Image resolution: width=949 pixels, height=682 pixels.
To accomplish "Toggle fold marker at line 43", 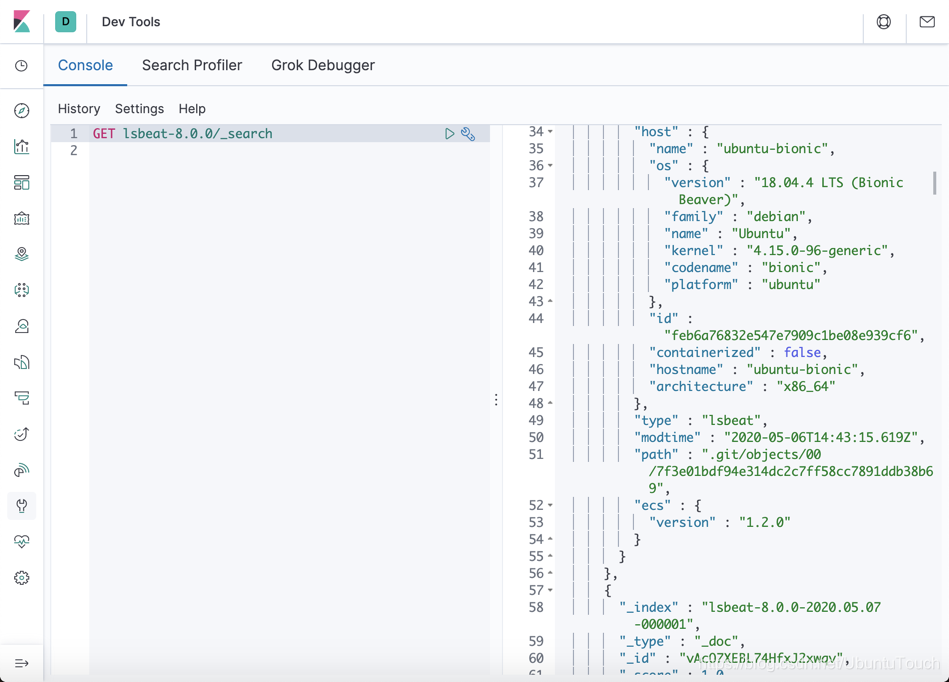I will 550,301.
